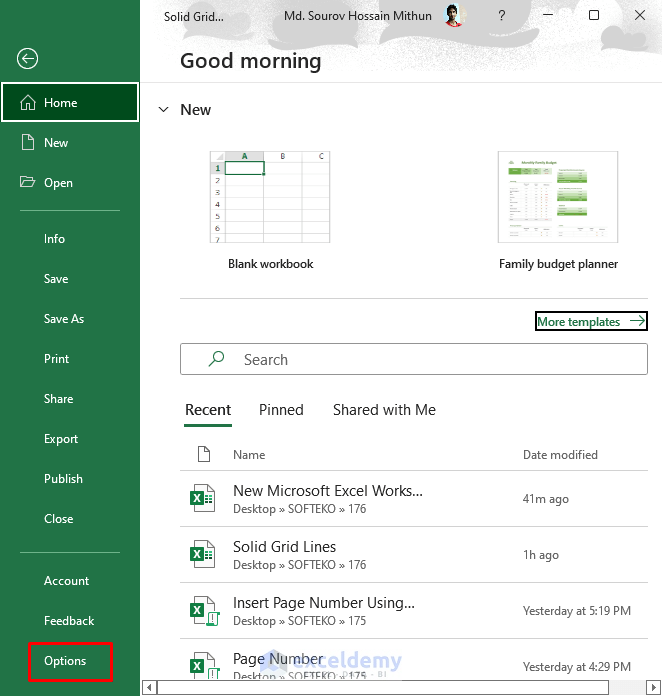Click the Yesterday at 4:29 PM entry
The width and height of the screenshot is (662, 696).
click(x=577, y=667)
